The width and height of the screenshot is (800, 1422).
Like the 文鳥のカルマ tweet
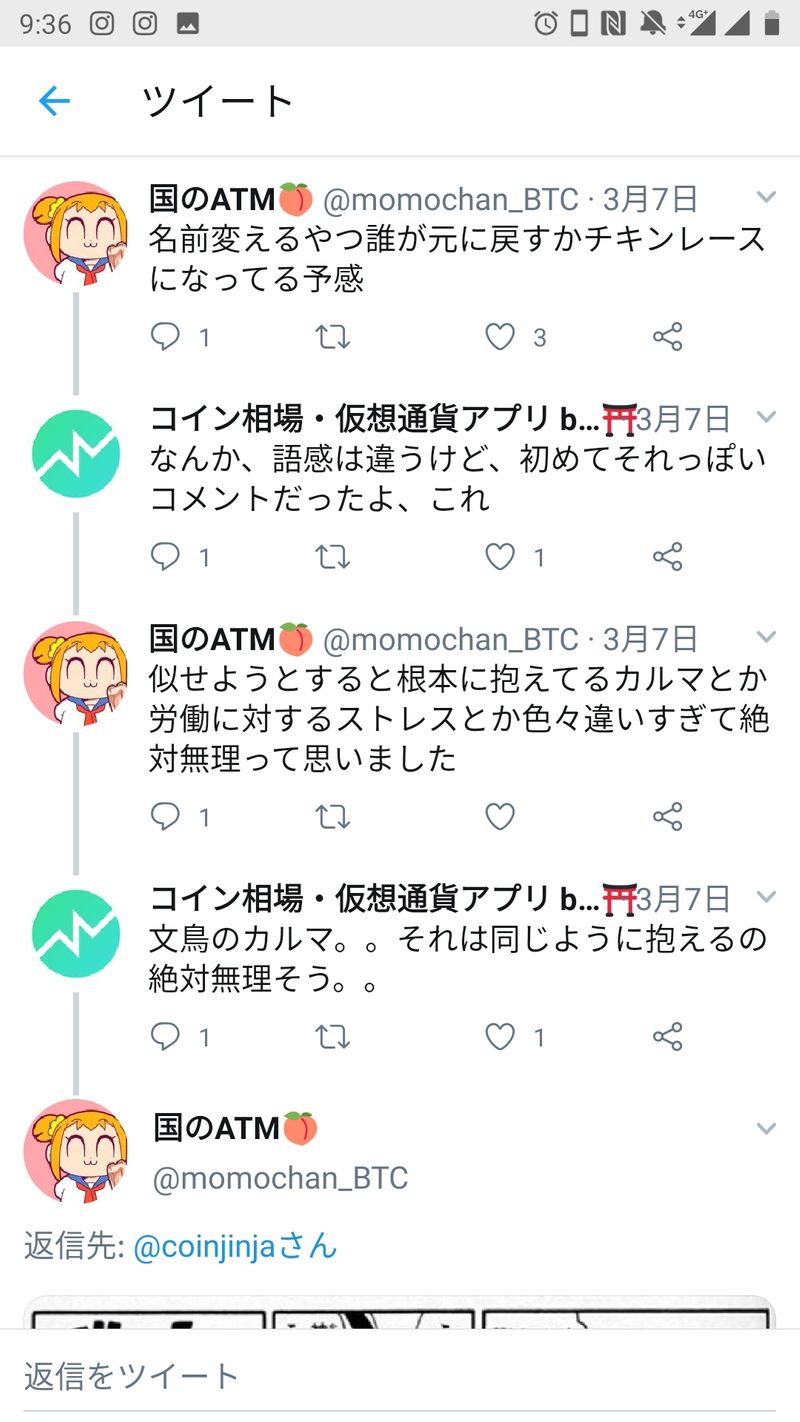click(500, 1037)
